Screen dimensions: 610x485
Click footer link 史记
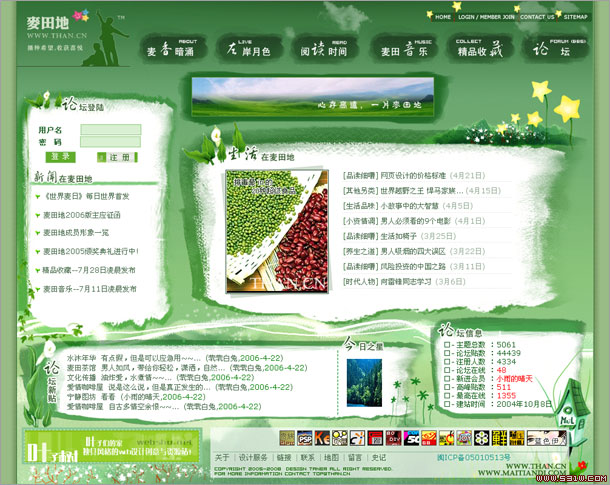[x=379, y=458]
